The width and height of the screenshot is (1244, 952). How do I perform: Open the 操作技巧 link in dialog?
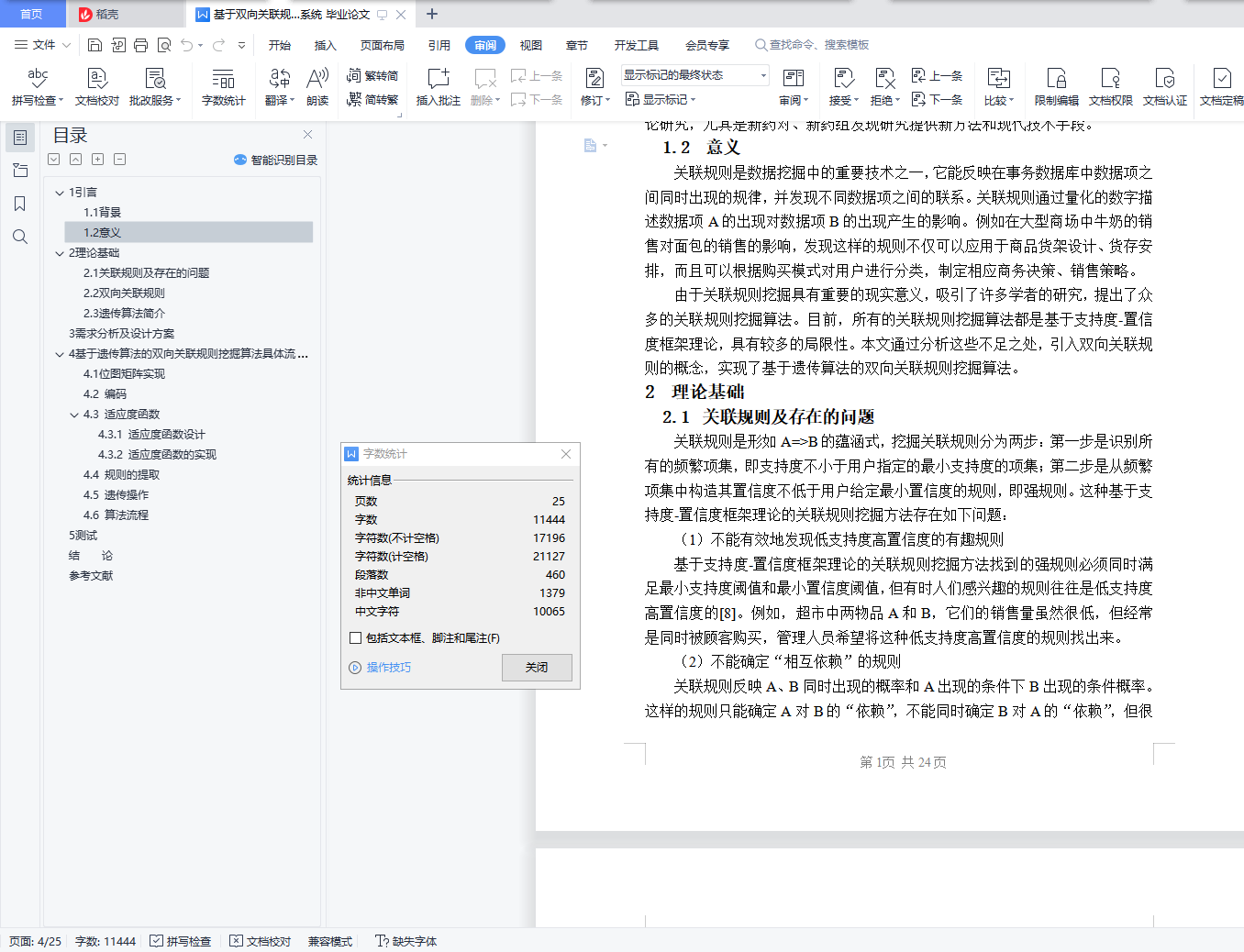[381, 668]
